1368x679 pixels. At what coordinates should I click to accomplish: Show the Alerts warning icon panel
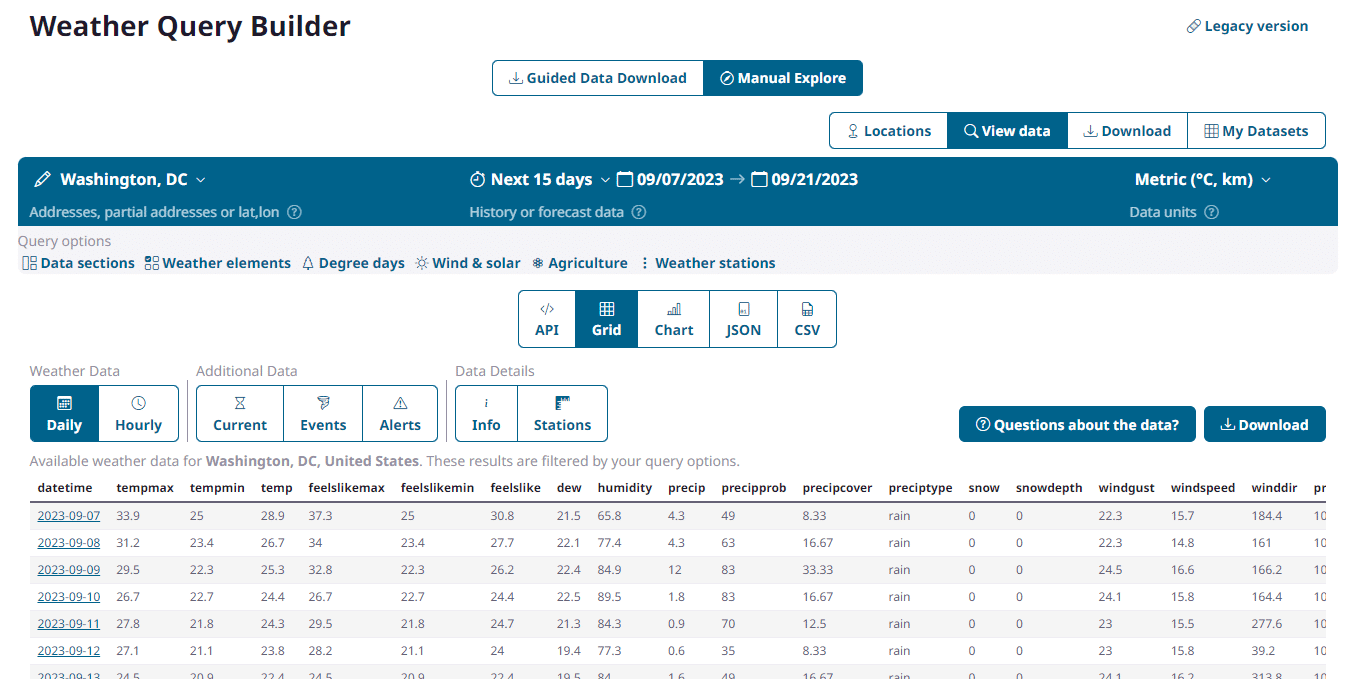[400, 413]
